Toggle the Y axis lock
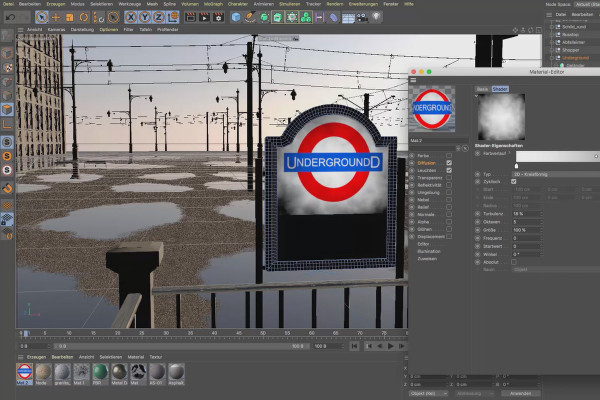The width and height of the screenshot is (600, 400). tap(145, 17)
